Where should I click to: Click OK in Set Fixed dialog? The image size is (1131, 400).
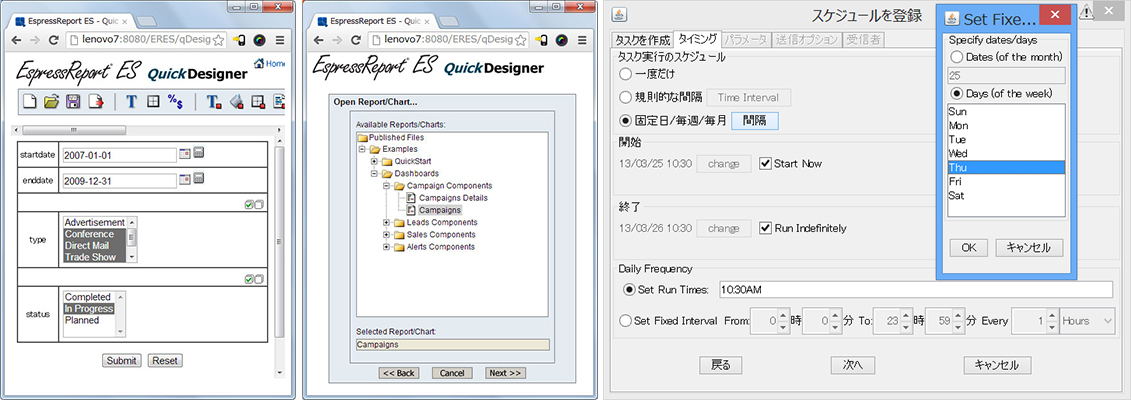coord(969,248)
